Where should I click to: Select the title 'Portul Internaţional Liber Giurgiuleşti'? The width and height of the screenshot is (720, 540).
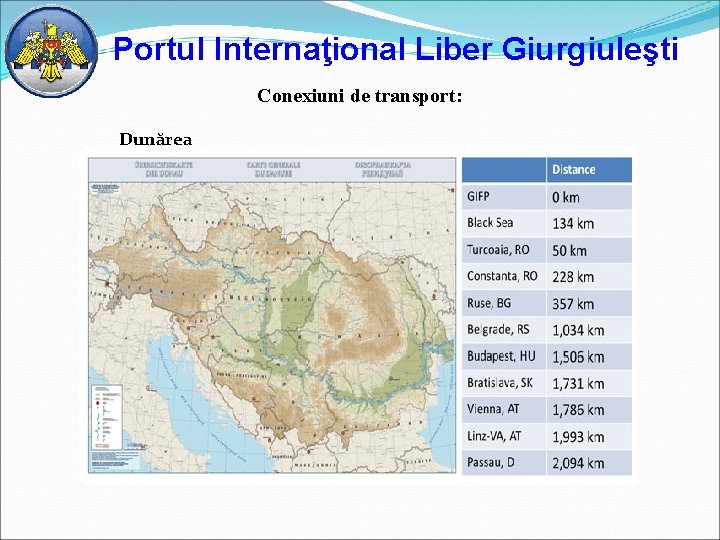395,50
